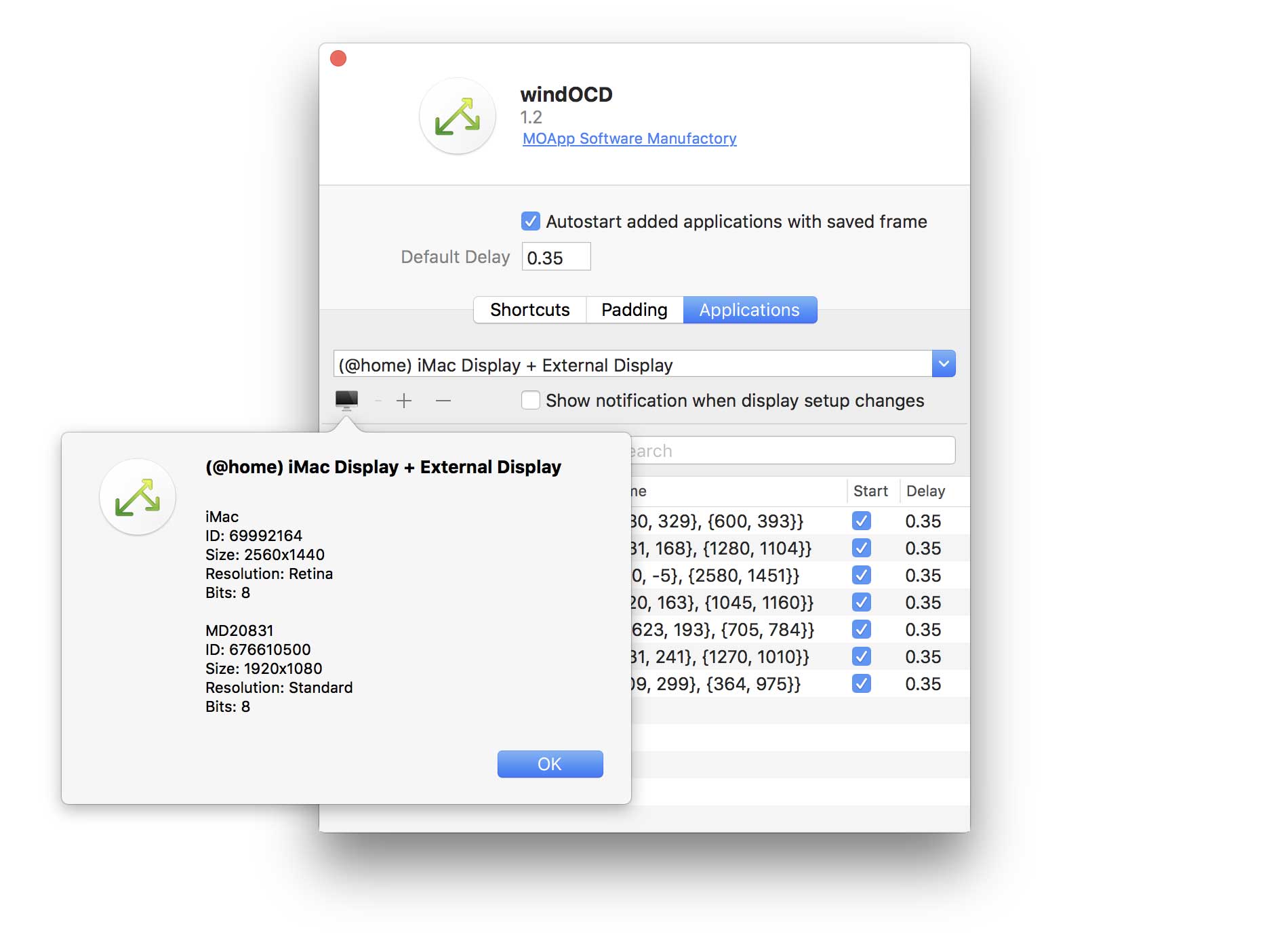Click the Default Delay field
The height and width of the screenshot is (941, 1288).
coord(556,257)
